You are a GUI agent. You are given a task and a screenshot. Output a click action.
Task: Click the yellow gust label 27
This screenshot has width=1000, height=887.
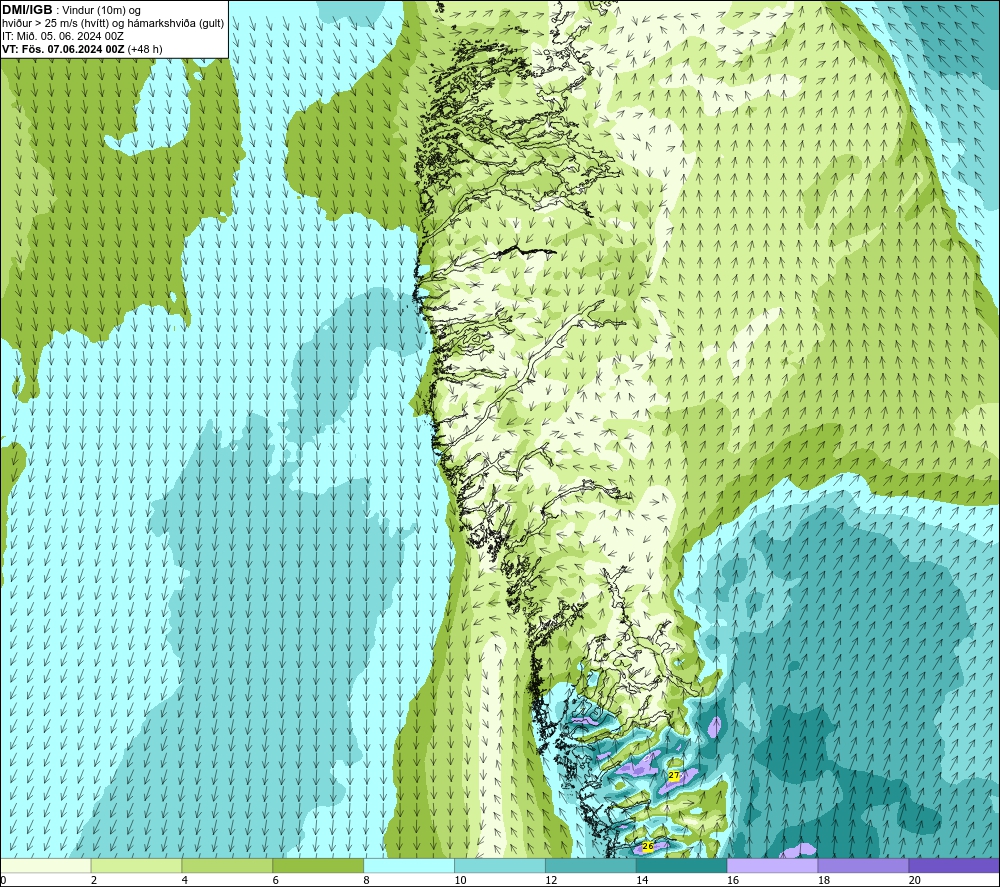point(674,775)
